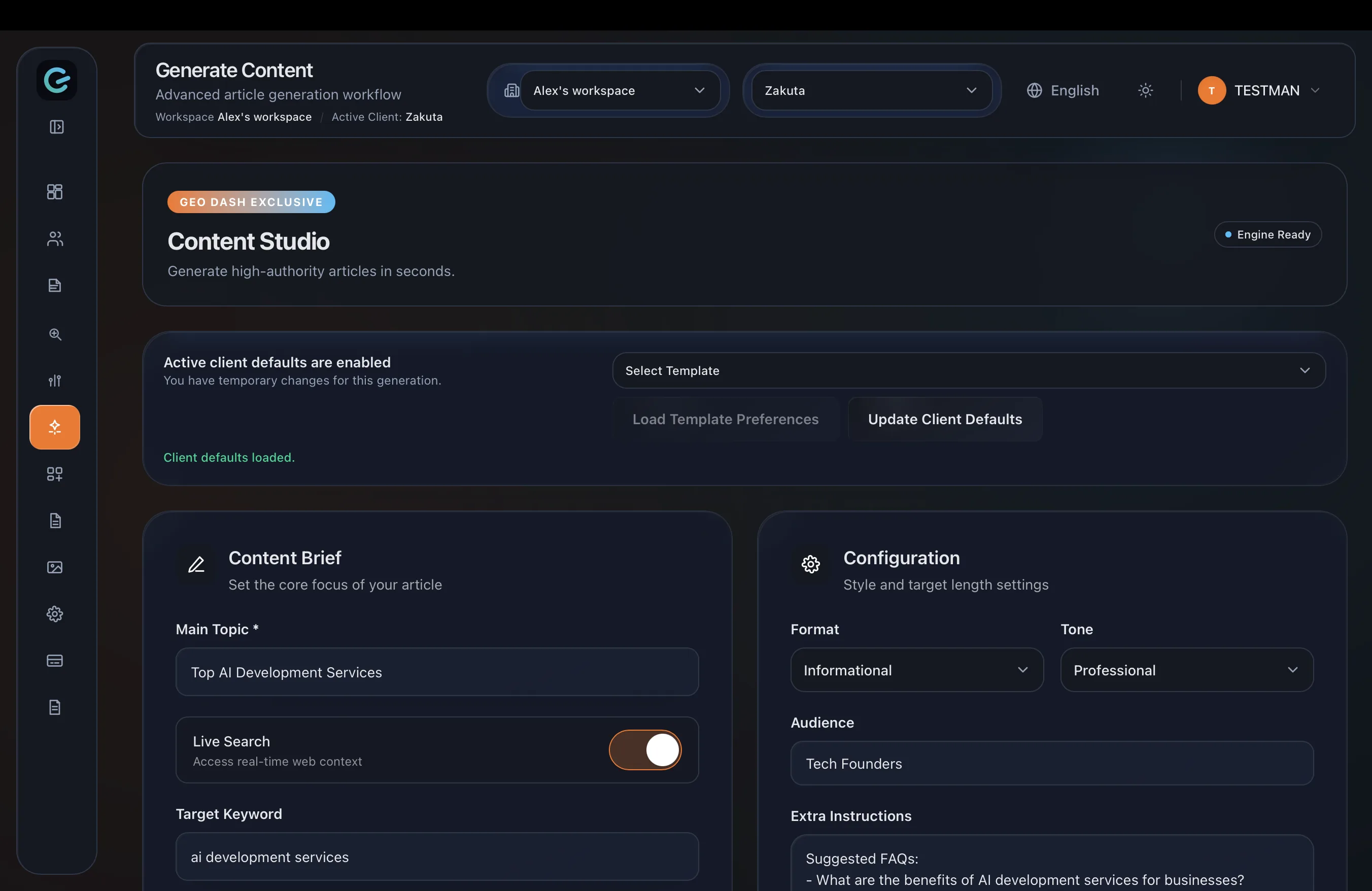Click Update Client Defaults button
The height and width of the screenshot is (891, 1372).
pyautogui.click(x=945, y=419)
